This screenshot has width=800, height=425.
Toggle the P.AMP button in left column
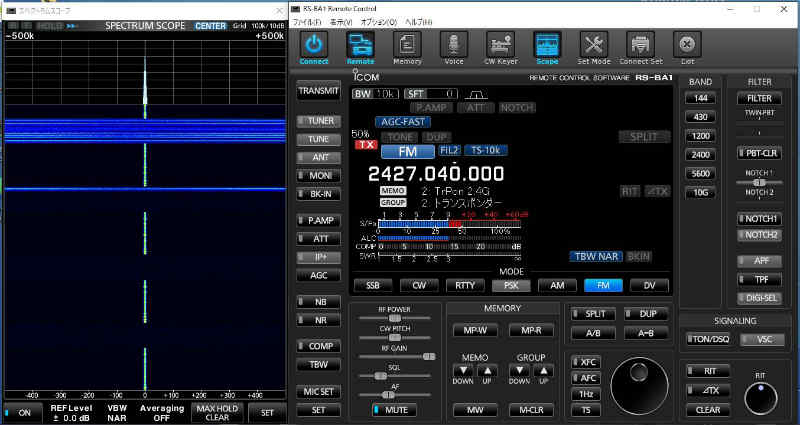[318, 220]
